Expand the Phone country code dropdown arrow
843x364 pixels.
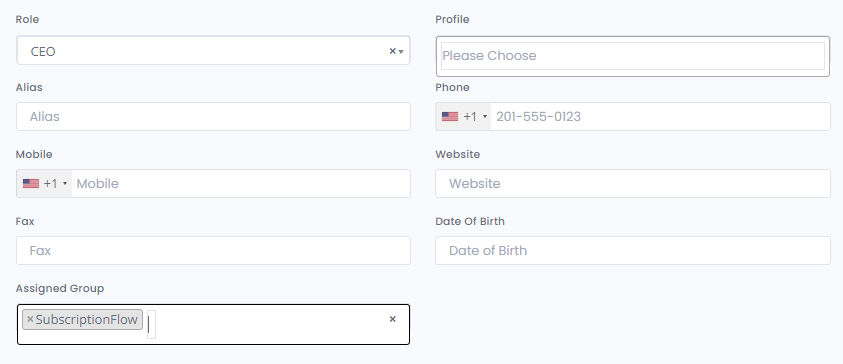(485, 117)
